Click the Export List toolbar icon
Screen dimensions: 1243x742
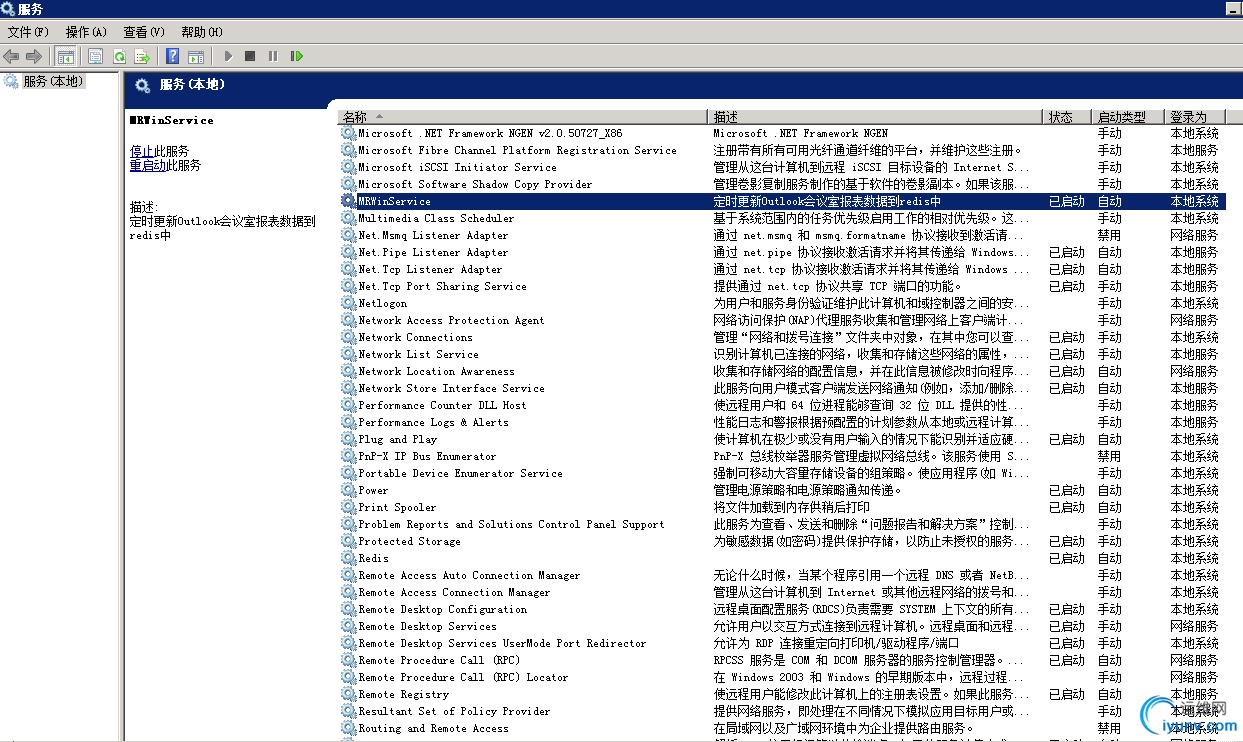[x=142, y=57]
